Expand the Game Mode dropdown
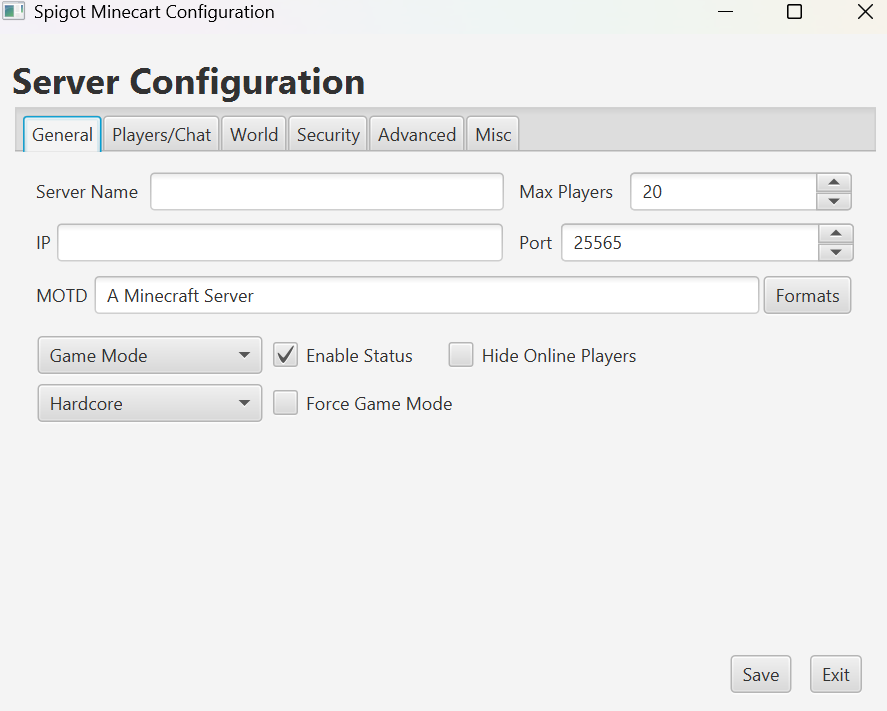Viewport: 887px width, 711px height. 150,355
